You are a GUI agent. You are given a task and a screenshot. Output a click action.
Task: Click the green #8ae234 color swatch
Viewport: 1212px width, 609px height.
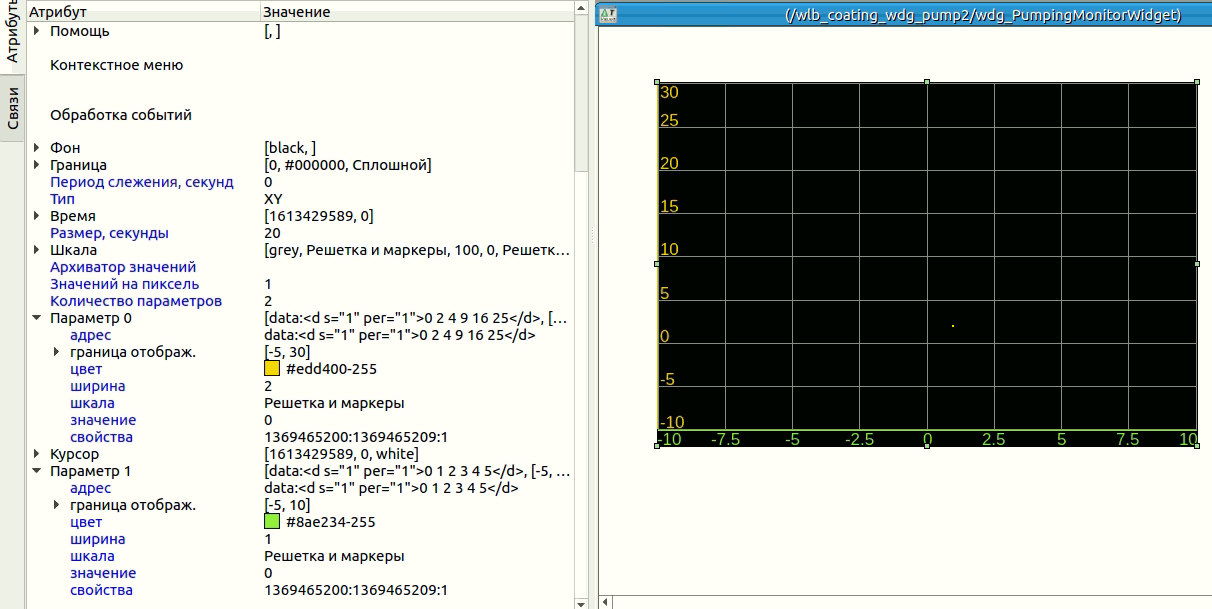[272, 522]
